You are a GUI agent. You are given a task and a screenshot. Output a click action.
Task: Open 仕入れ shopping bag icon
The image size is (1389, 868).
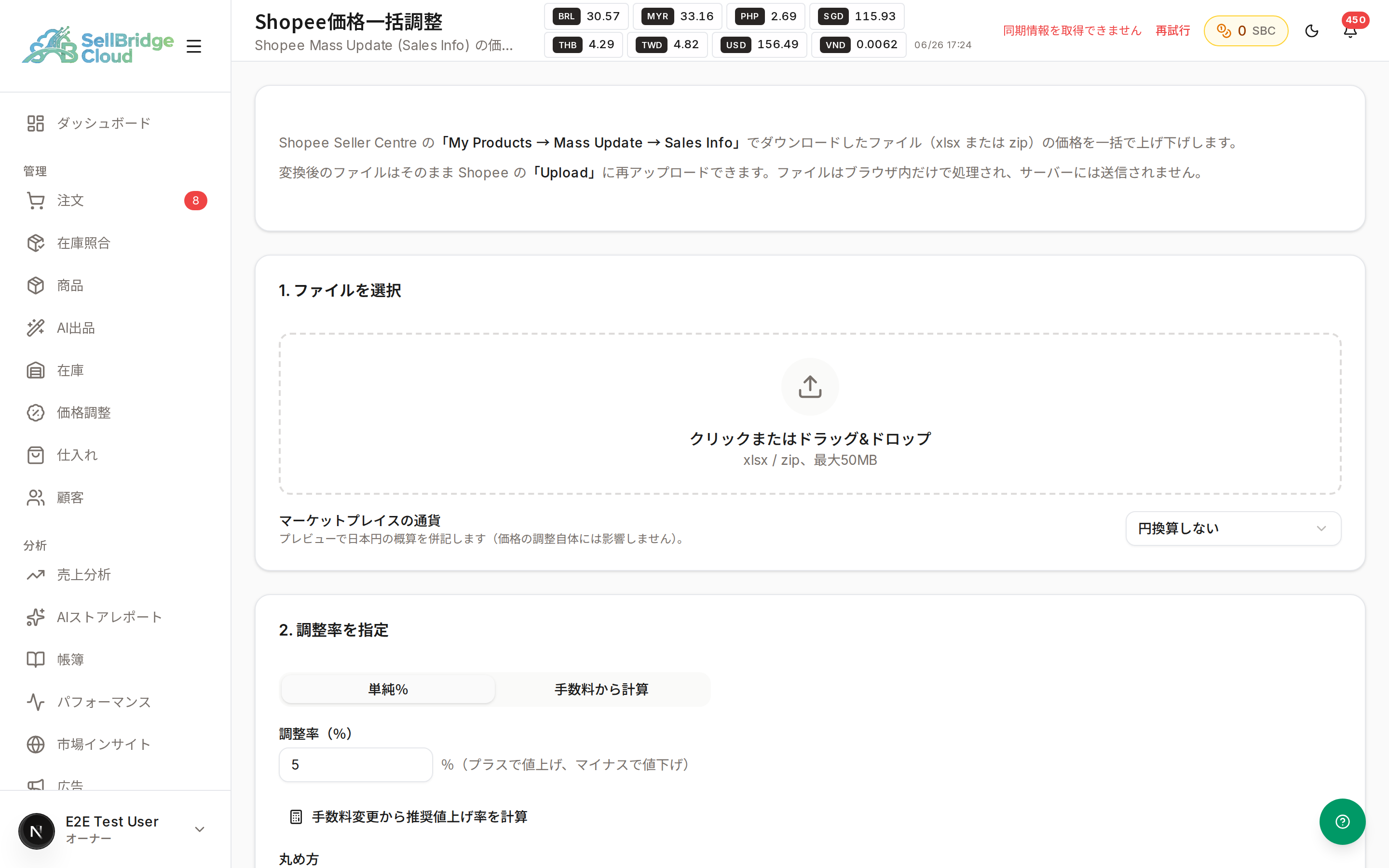coord(36,455)
